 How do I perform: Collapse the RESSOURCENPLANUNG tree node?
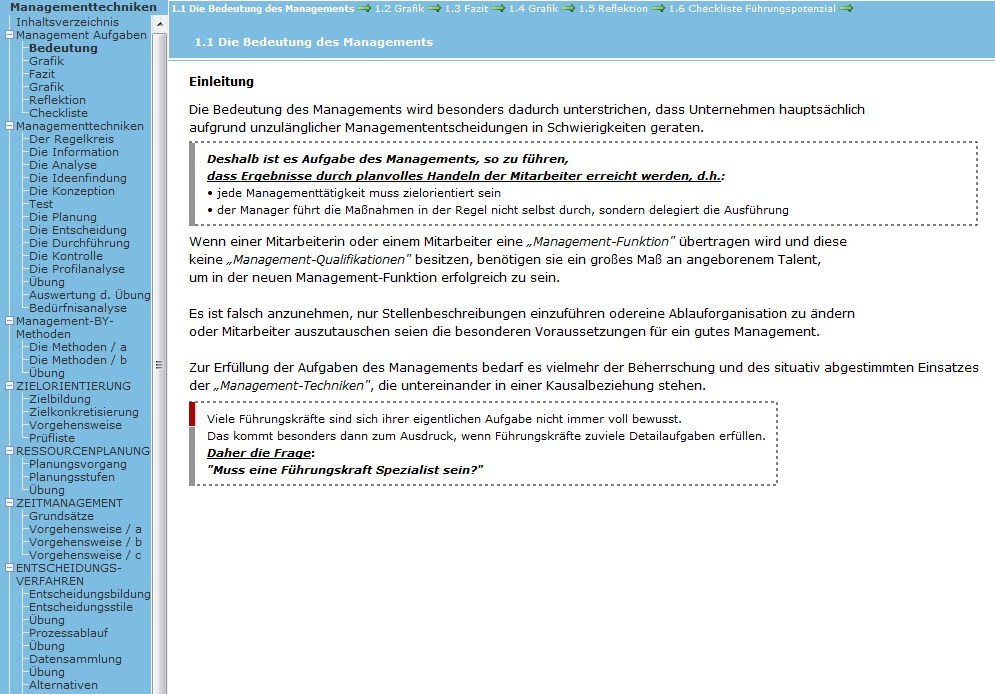[x=10, y=451]
